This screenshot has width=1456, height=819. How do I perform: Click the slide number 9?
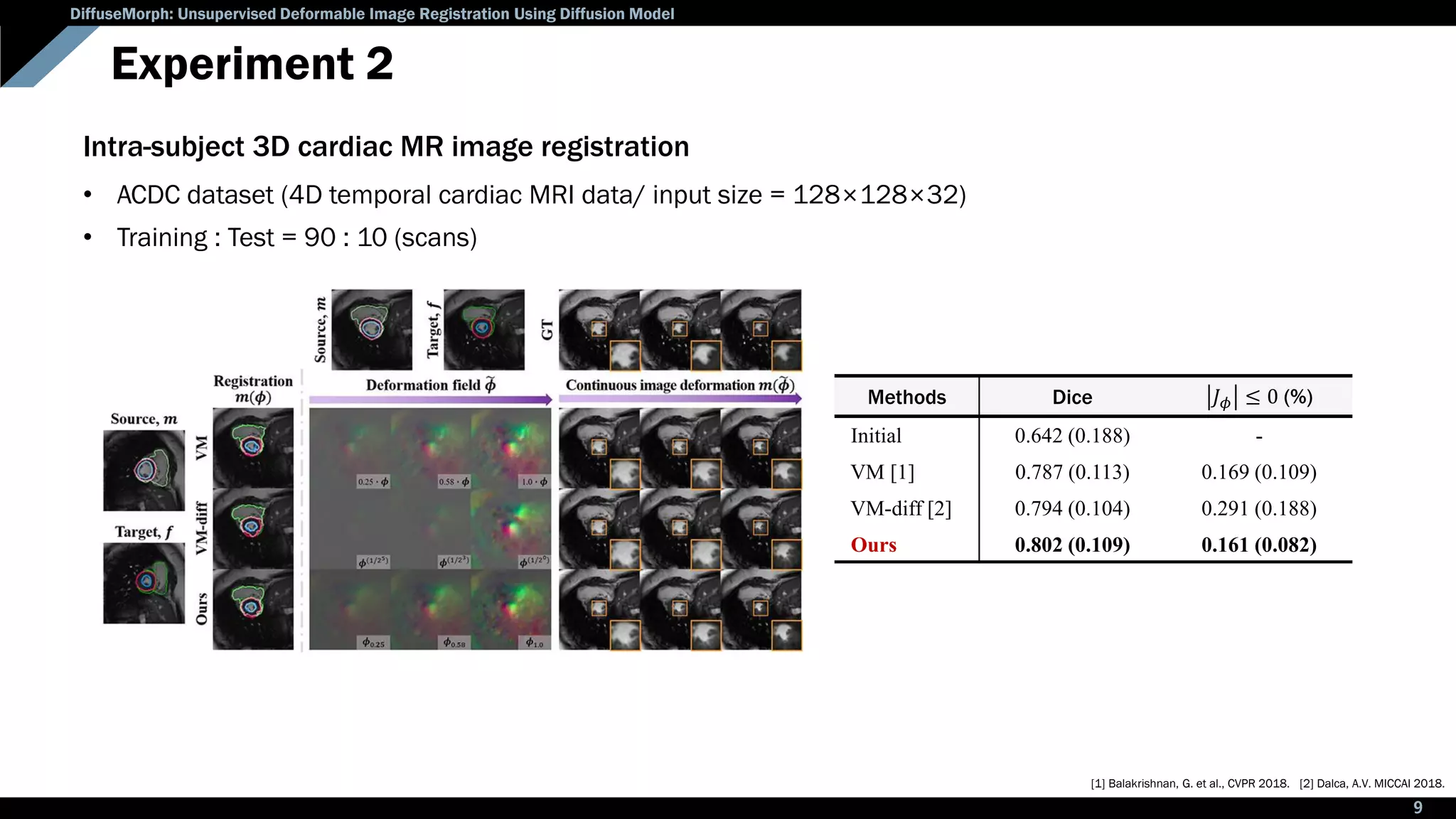pos(1418,808)
